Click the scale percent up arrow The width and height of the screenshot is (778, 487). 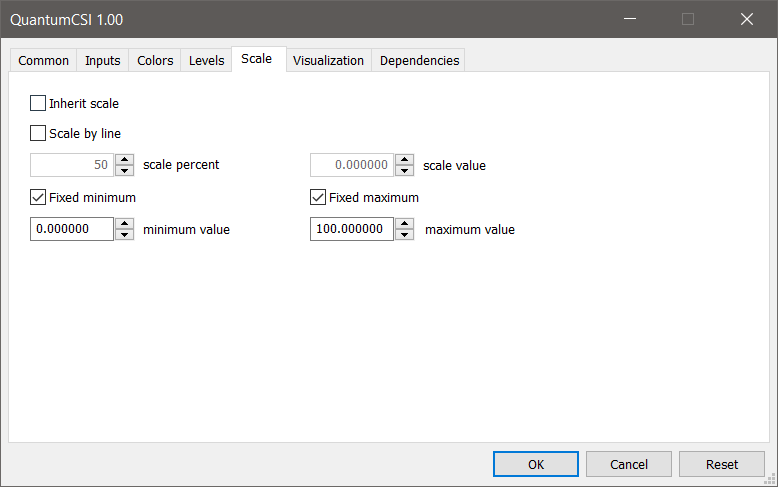(125, 159)
